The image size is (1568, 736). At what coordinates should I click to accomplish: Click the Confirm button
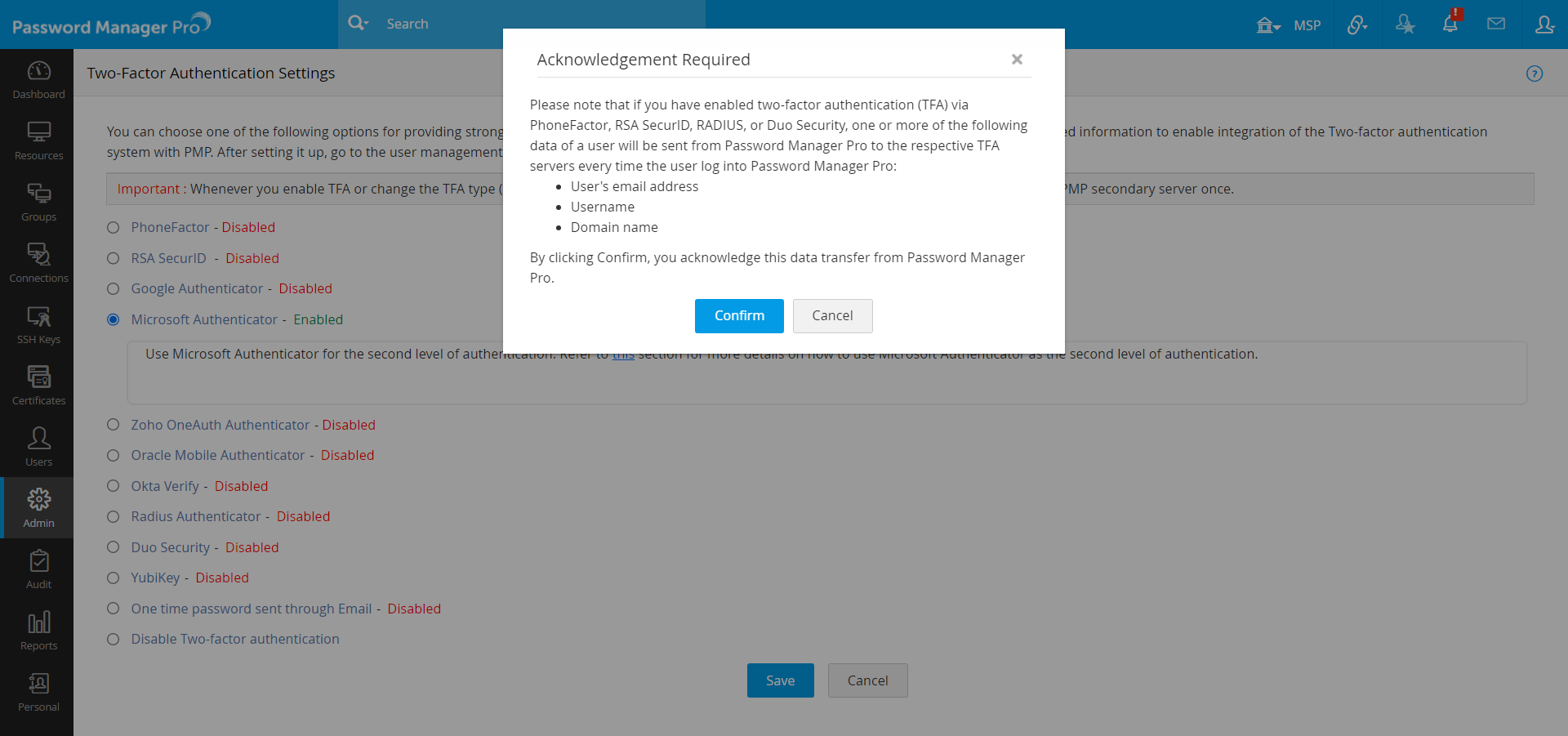(x=739, y=316)
